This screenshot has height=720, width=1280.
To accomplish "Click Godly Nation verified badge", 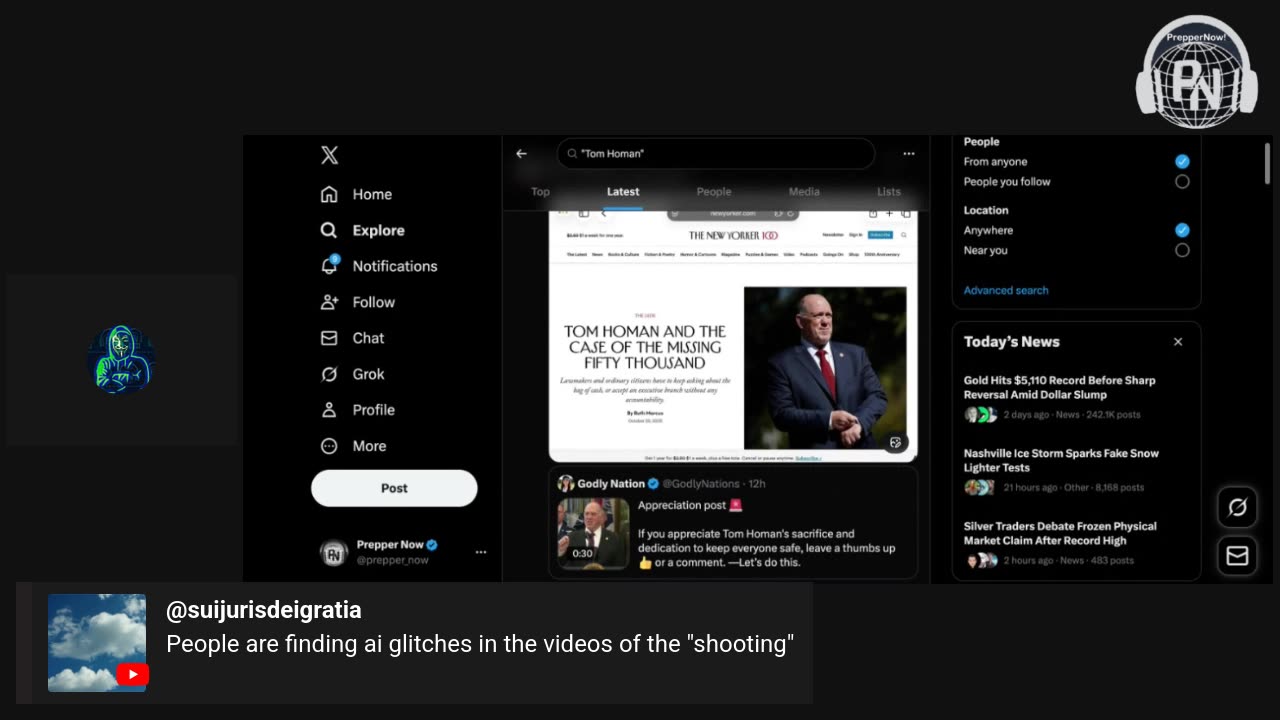I will pyautogui.click(x=653, y=484).
